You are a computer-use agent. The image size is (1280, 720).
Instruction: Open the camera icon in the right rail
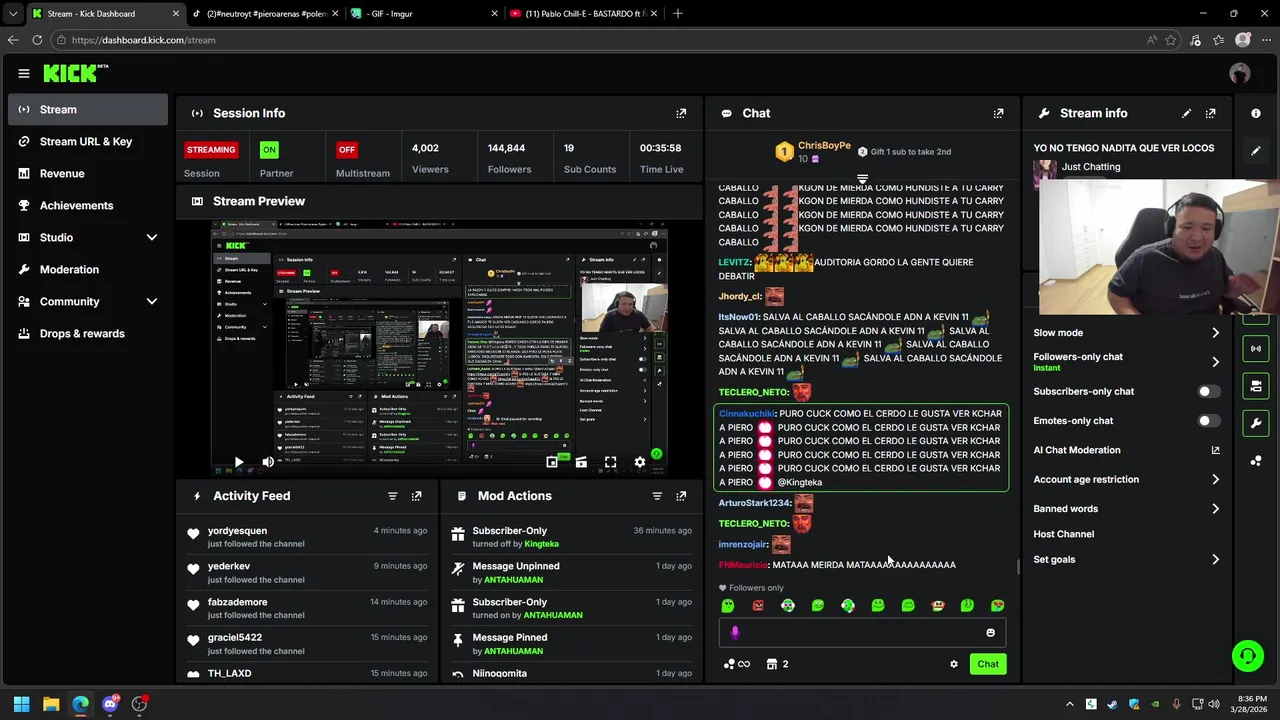point(1256,386)
